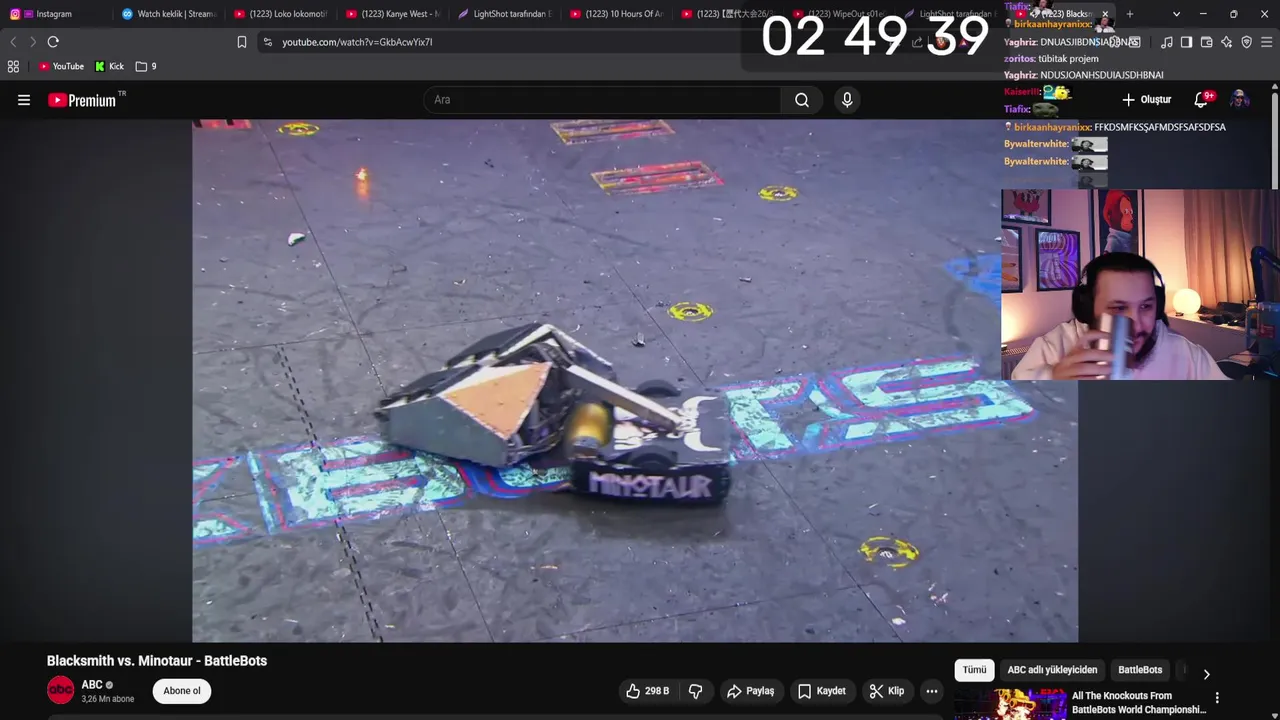The image size is (1280, 720).
Task: Select the ABC adlı yükleyiciden chip
Action: coord(1052,670)
